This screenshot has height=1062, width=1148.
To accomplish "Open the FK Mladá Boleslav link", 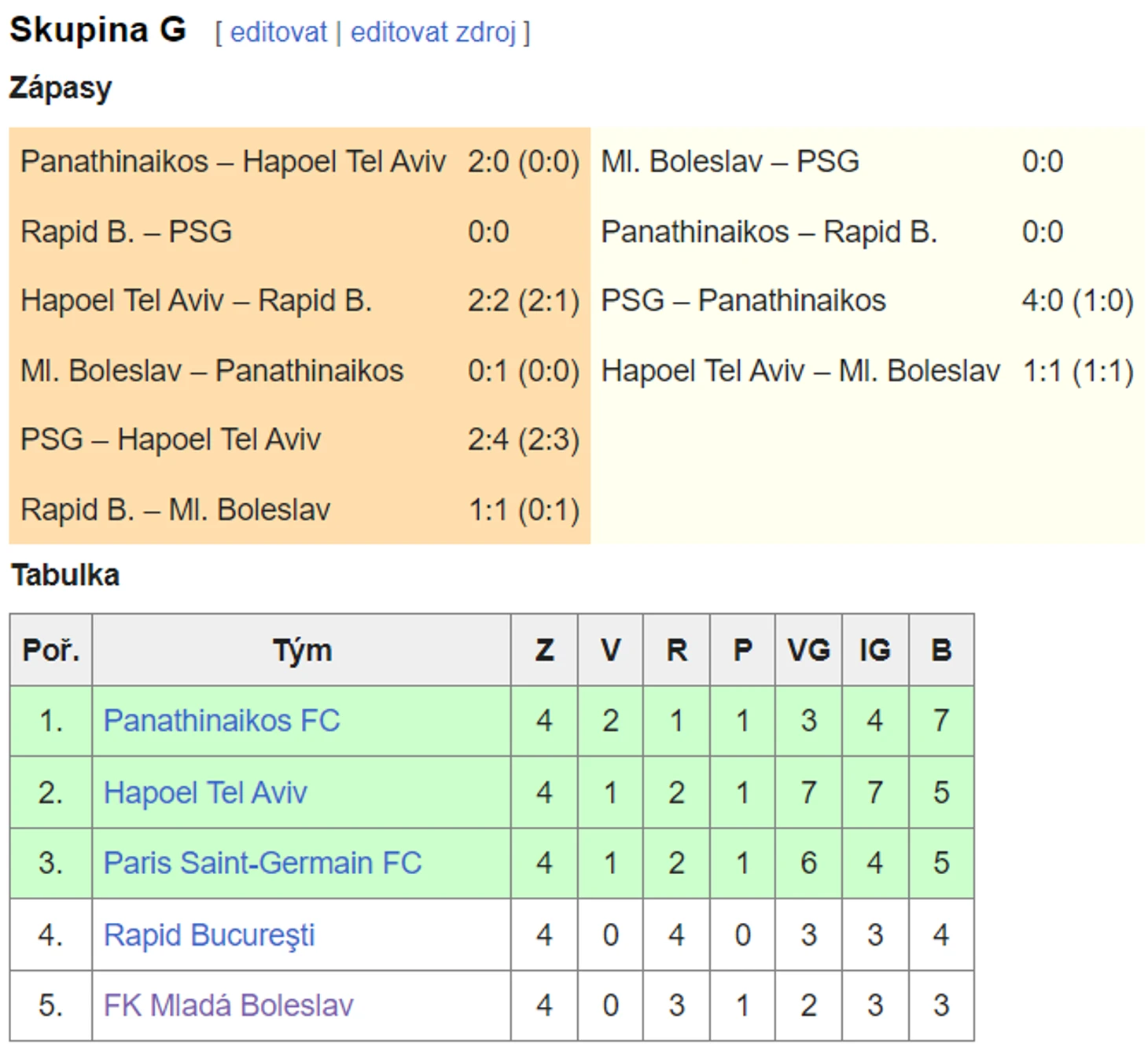I will click(229, 1005).
